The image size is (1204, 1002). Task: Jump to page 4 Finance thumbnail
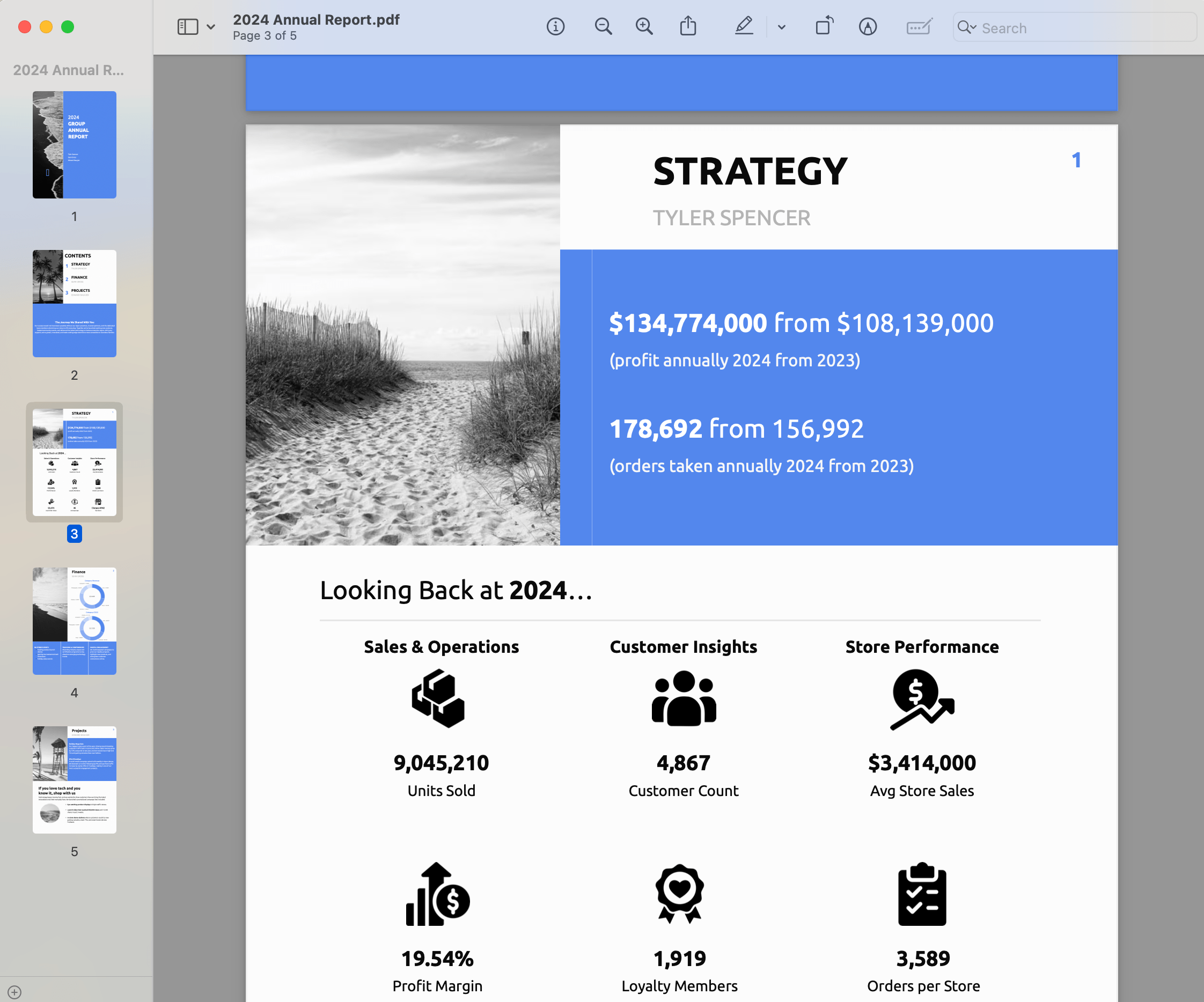(75, 621)
